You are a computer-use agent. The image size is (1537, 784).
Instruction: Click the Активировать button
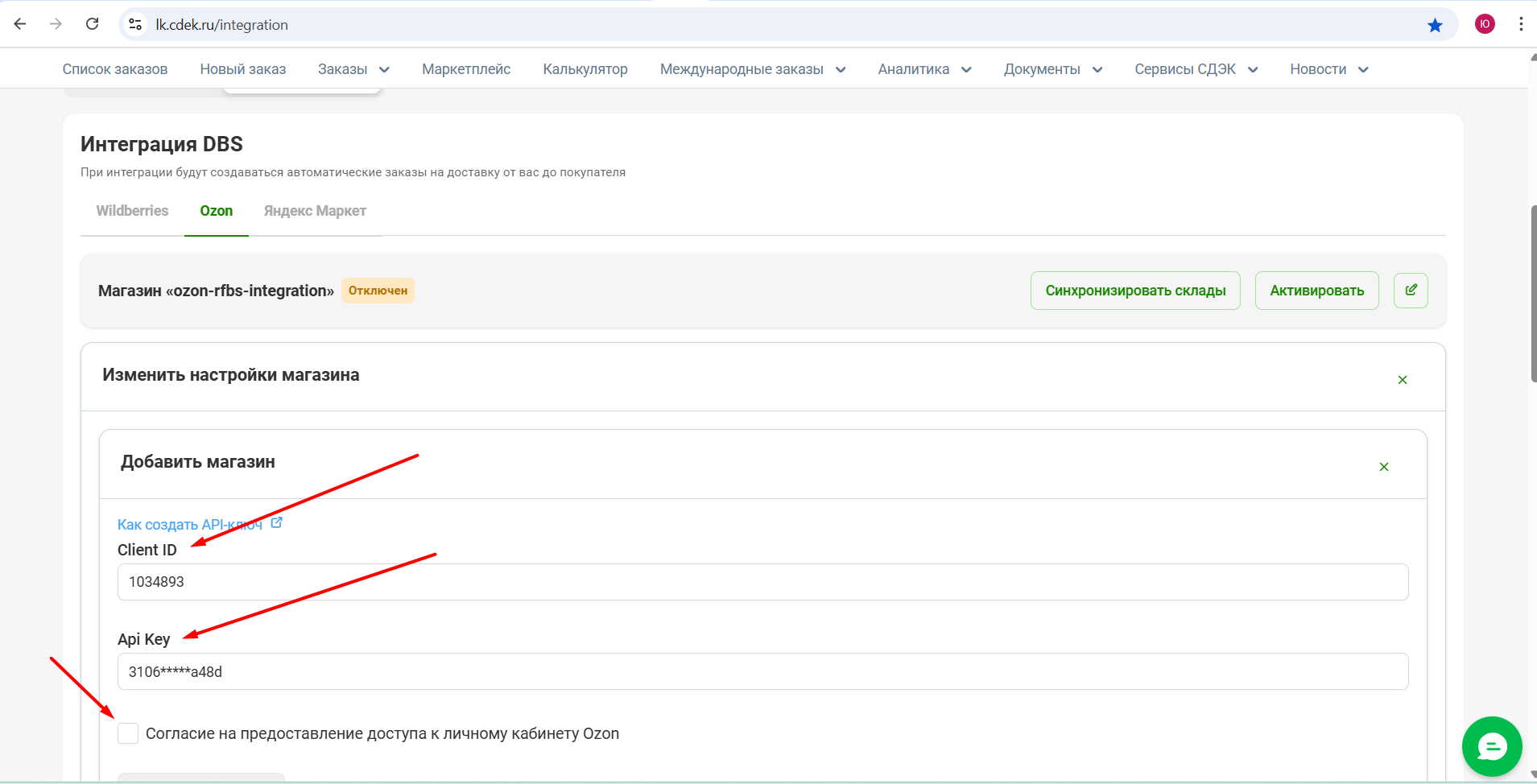tap(1316, 291)
